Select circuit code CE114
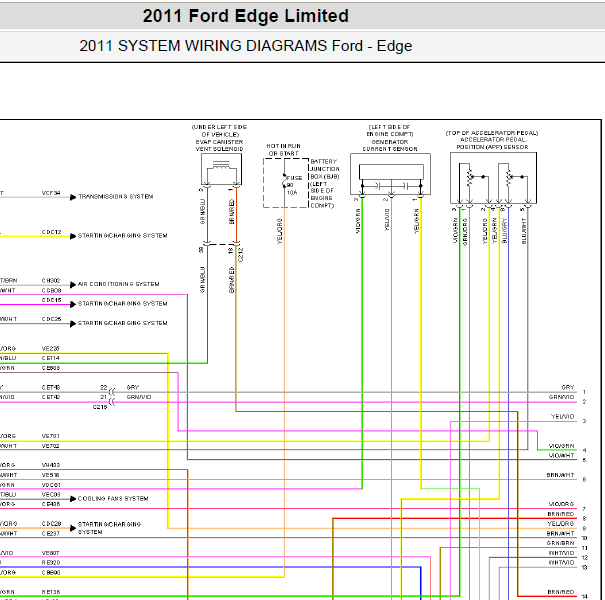The image size is (605, 600). pyautogui.click(x=51, y=358)
